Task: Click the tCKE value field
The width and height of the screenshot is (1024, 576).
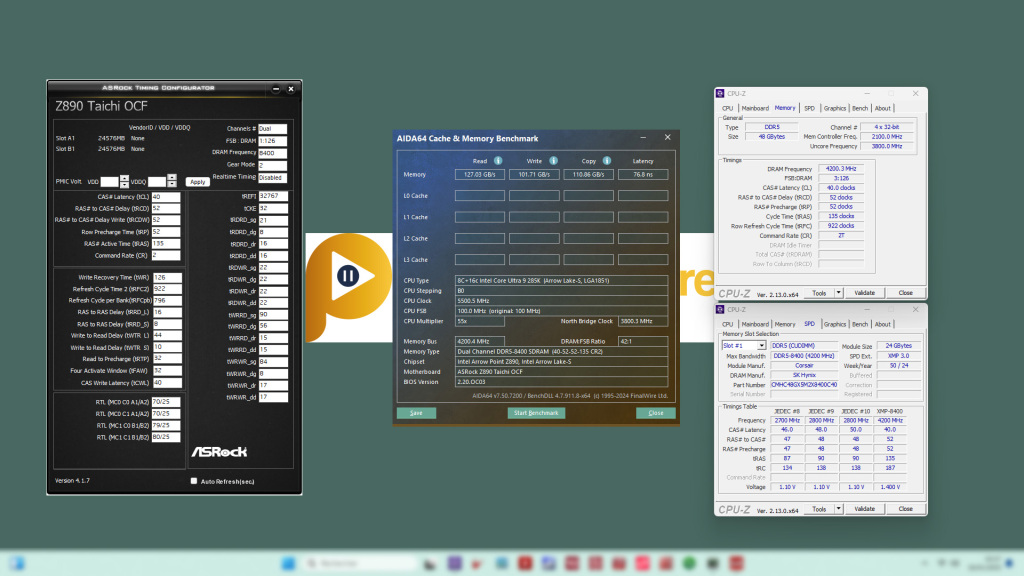Action: tap(273, 208)
